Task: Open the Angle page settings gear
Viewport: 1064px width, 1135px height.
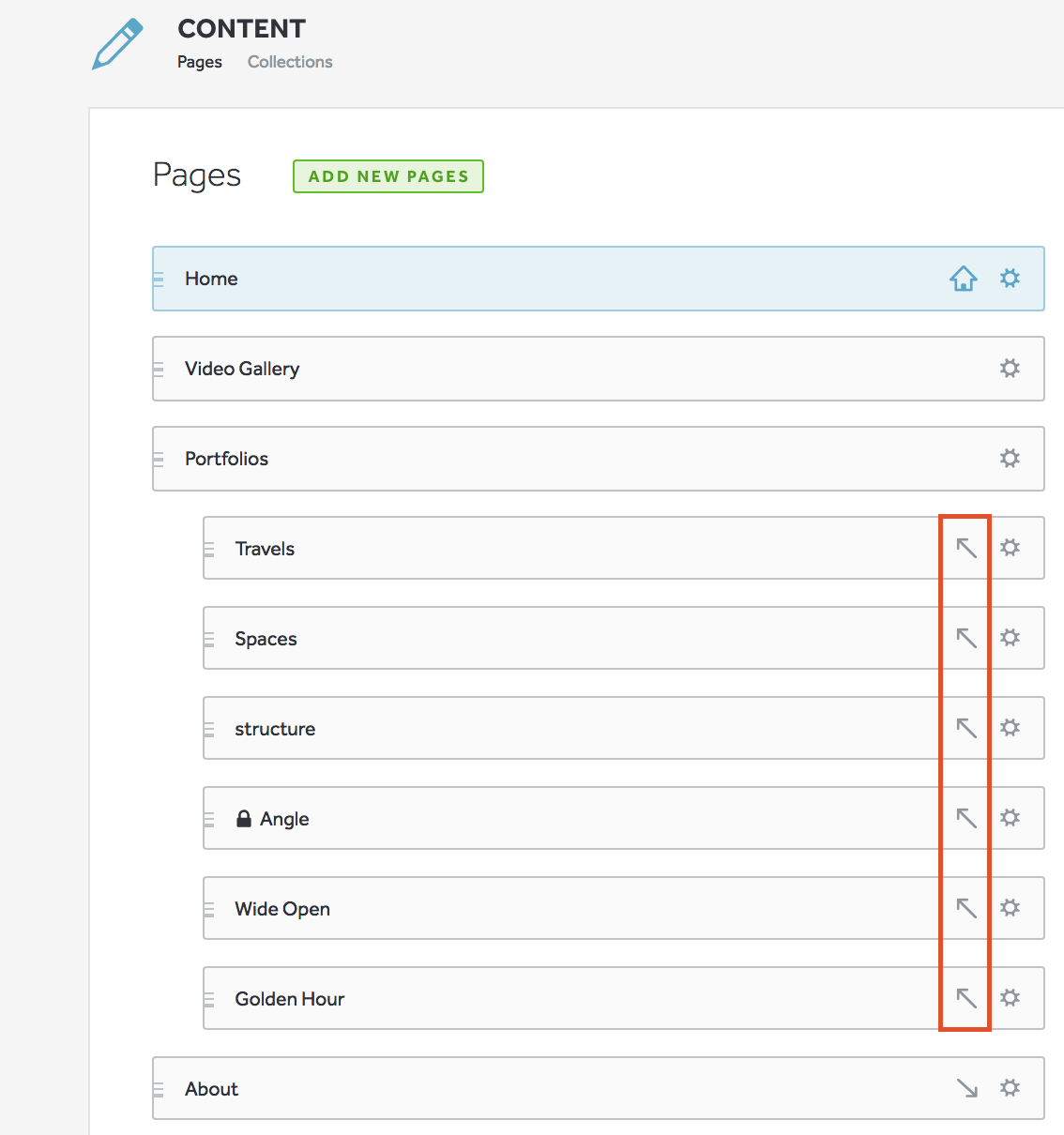Action: [1010, 818]
